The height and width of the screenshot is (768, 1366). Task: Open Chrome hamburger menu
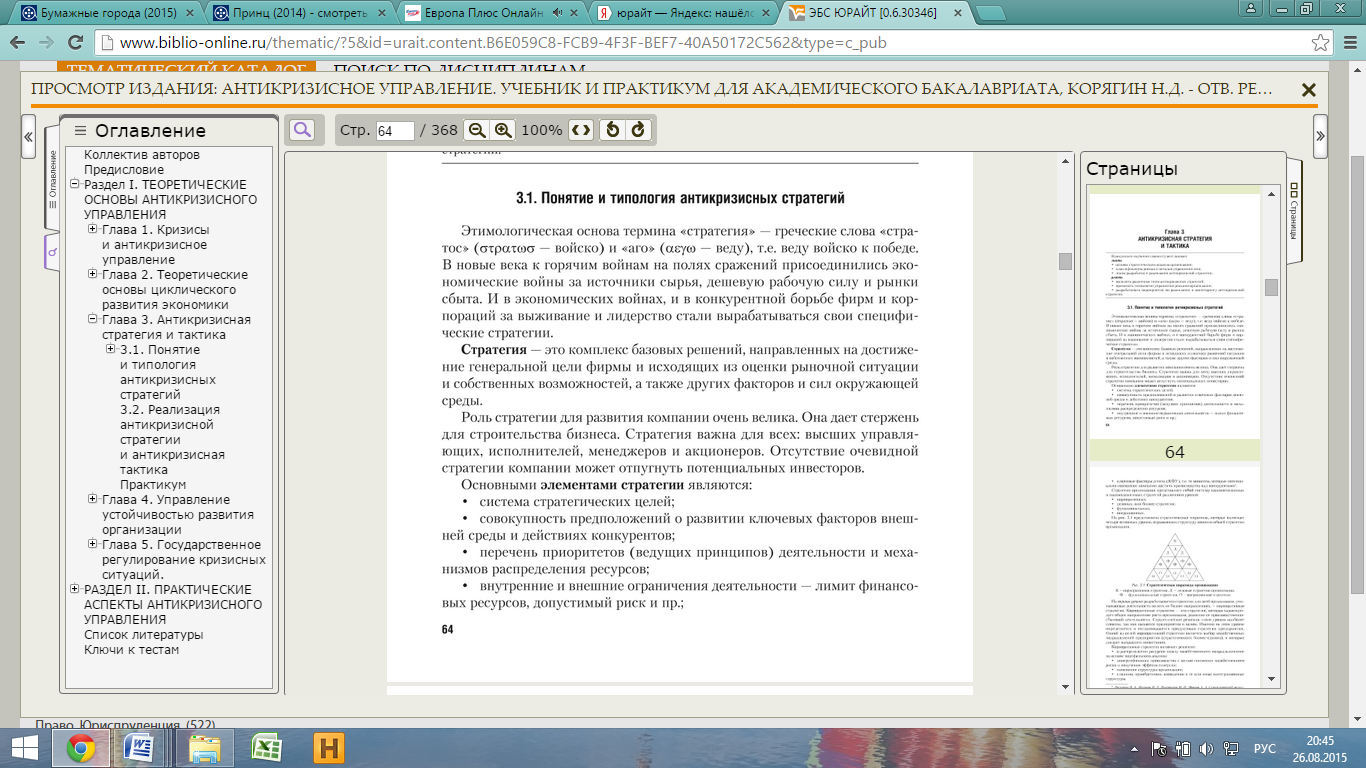[1349, 44]
